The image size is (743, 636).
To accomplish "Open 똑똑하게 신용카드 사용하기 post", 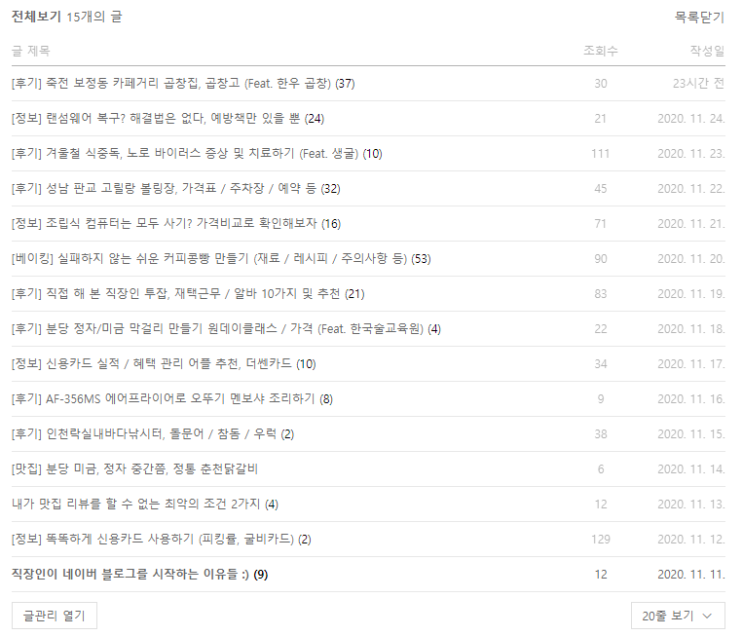I will pyautogui.click(x=161, y=539).
